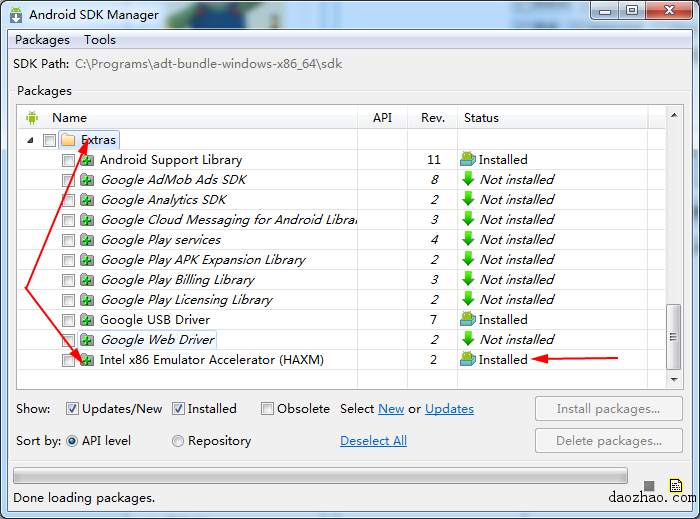This screenshot has height=519, width=700.
Task: Click package icon beside Google Cloud Messaging
Action: 87,220
